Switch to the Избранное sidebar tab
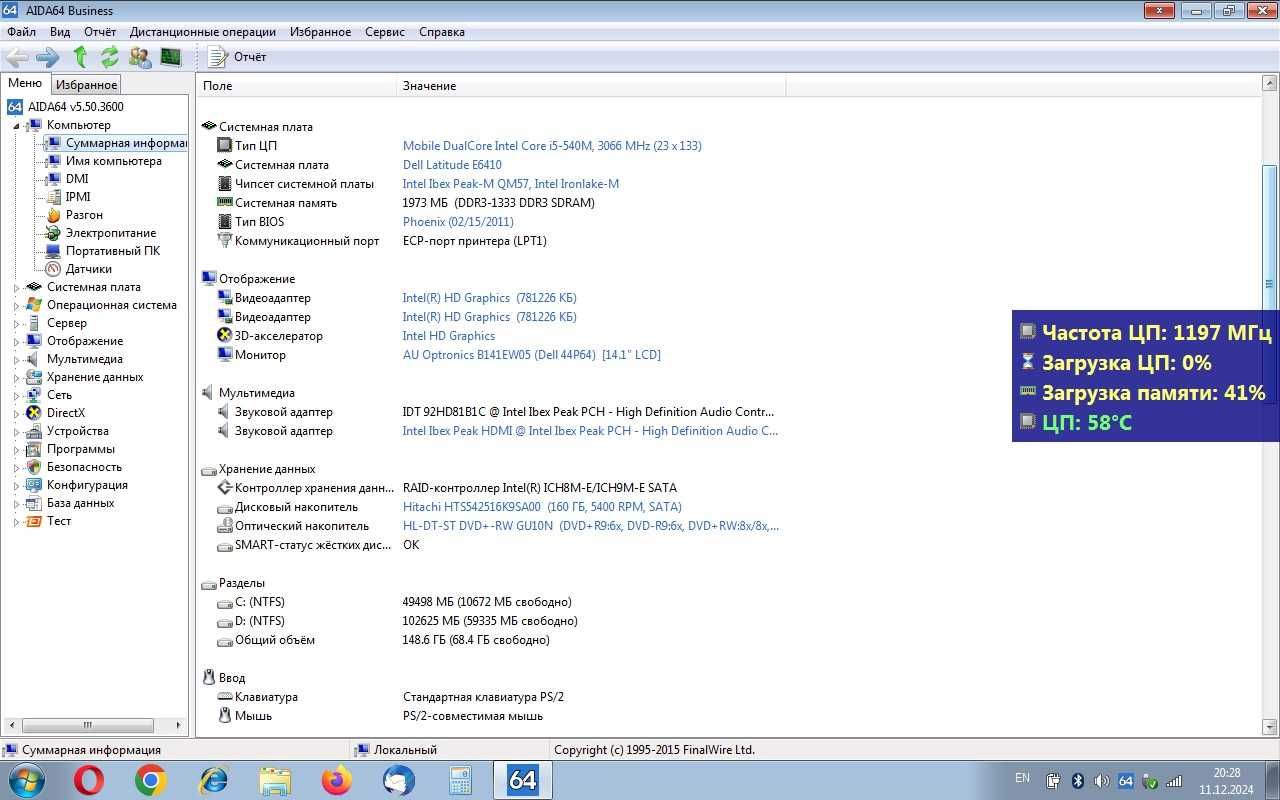The height and width of the screenshot is (800, 1280). coord(87,85)
